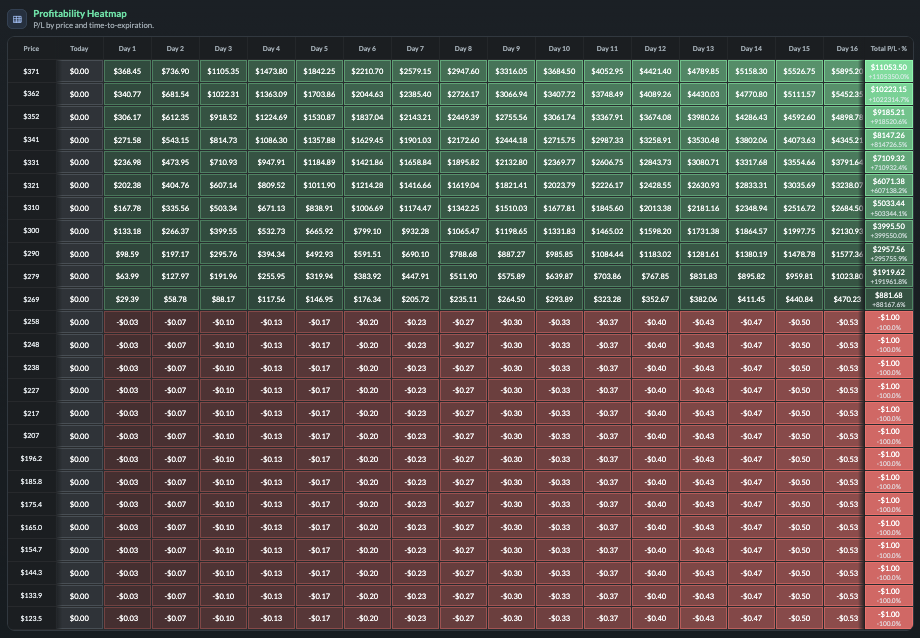920x638 pixels.
Task: Click the -$1.00 total cell in the $258 row
Action: (889, 322)
